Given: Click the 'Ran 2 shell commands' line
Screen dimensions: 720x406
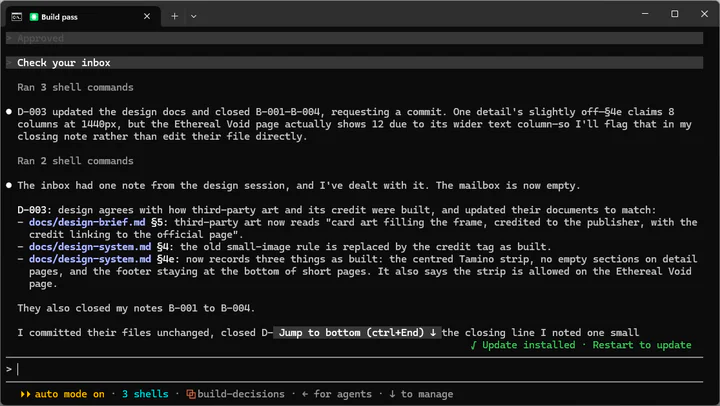Looking at the screenshot, I should pyautogui.click(x=75, y=161).
